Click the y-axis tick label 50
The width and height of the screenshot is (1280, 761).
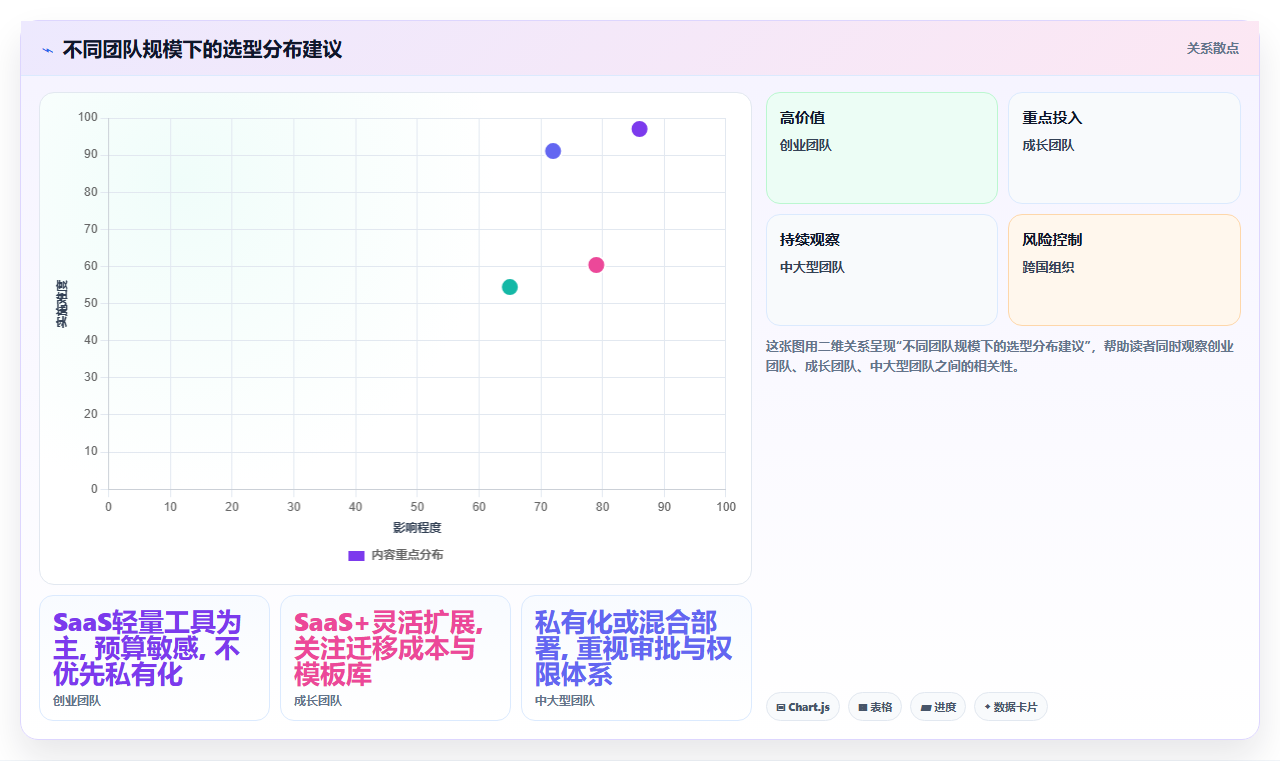click(x=91, y=303)
